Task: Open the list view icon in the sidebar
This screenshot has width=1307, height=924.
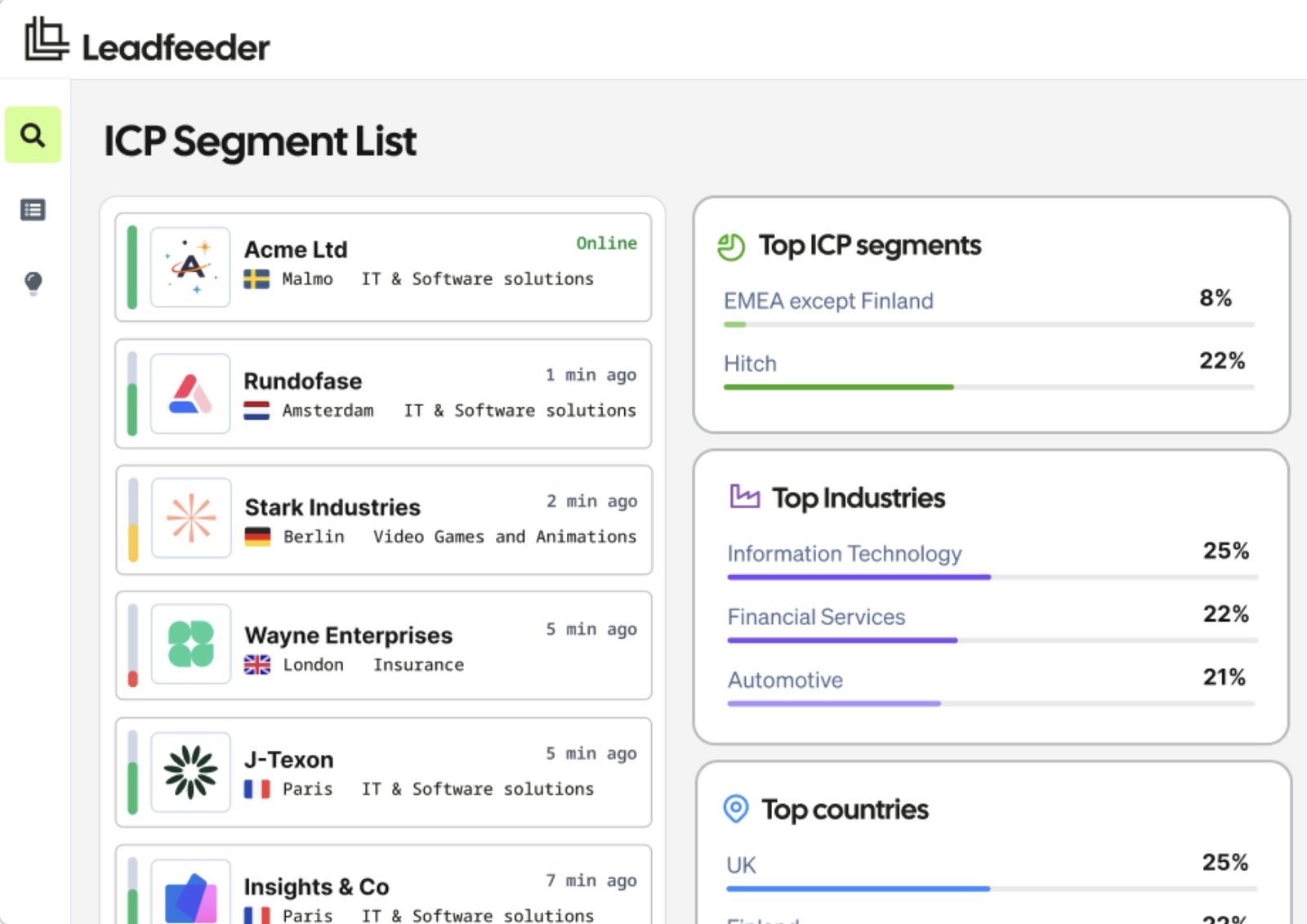Action: [33, 210]
